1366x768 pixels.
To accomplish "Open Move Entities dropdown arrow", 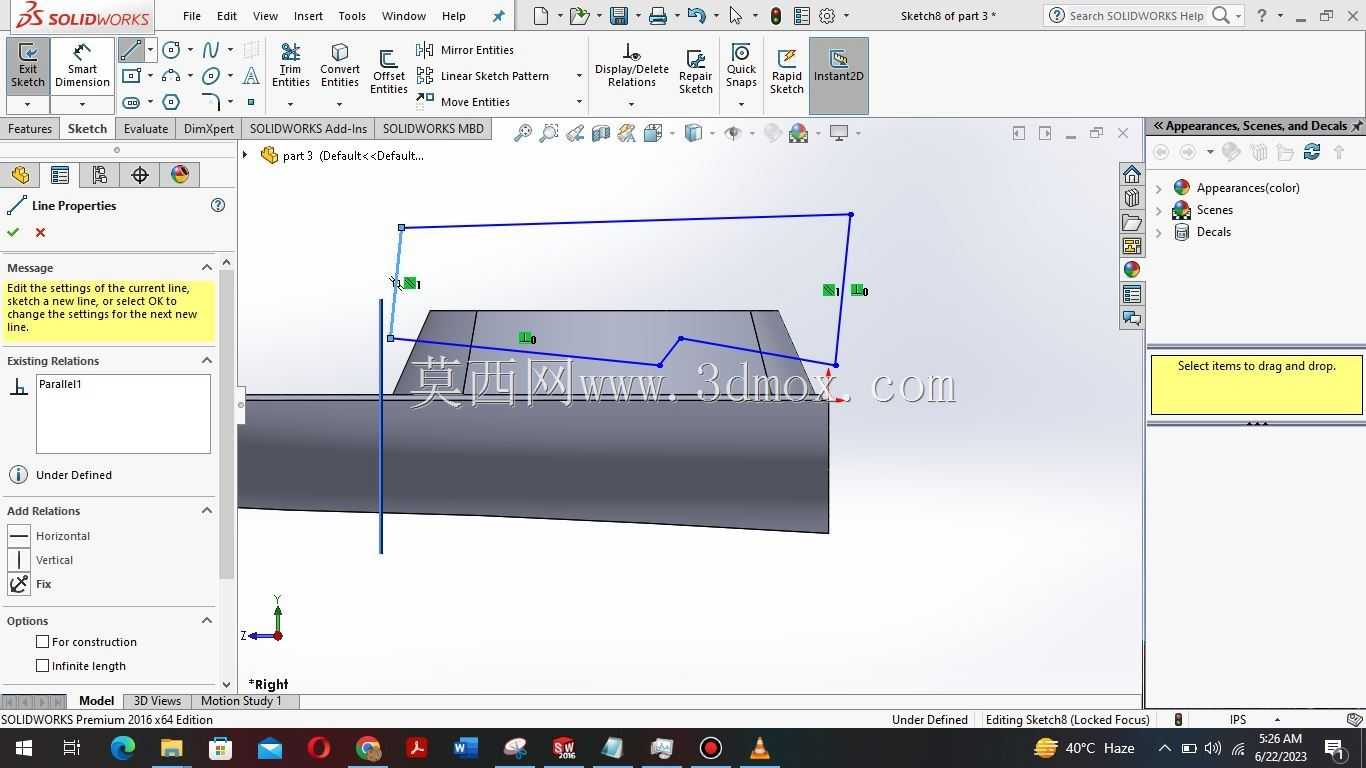I will (579, 102).
